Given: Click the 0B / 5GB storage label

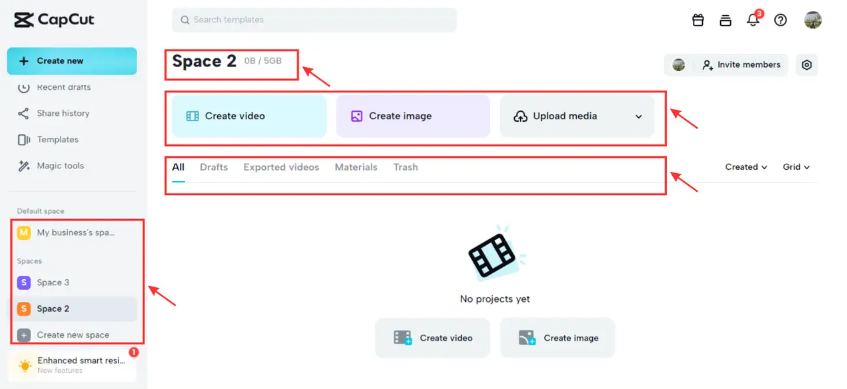Looking at the screenshot, I should (x=263, y=61).
